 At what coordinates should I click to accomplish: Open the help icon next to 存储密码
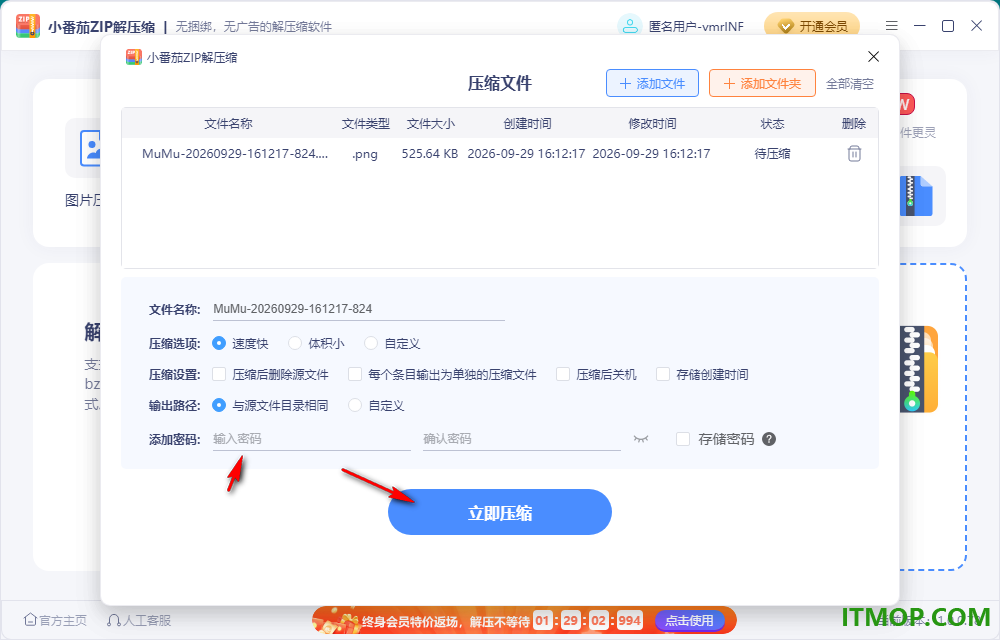769,439
